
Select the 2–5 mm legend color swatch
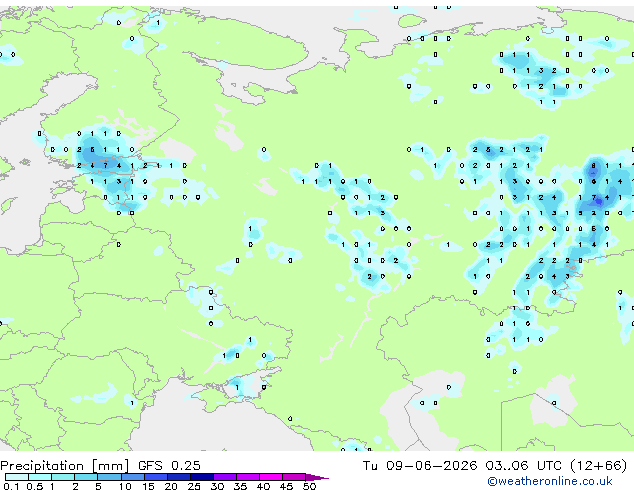coord(86,477)
